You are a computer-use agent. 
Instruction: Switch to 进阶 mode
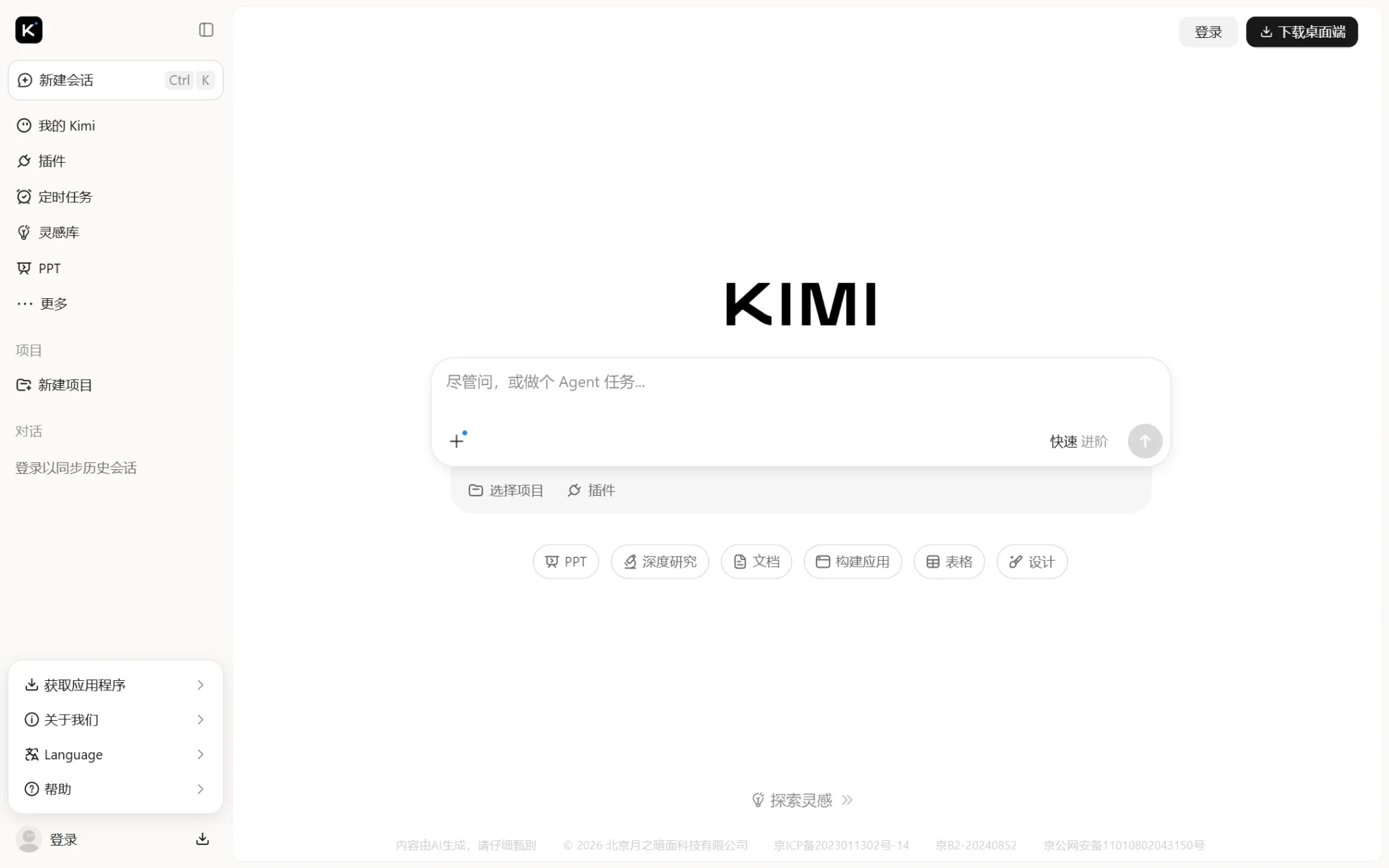click(1094, 441)
